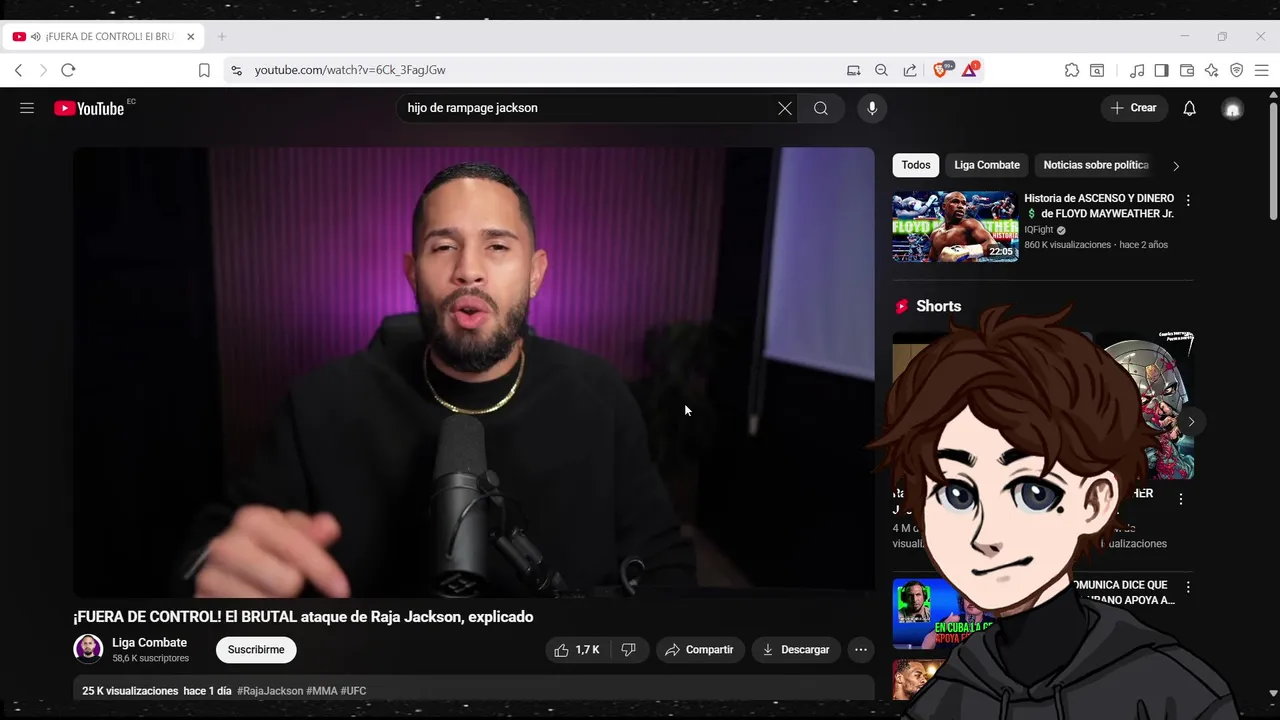The image size is (1280, 720).
Task: Zoom out using address bar magnifier
Action: coord(881,70)
